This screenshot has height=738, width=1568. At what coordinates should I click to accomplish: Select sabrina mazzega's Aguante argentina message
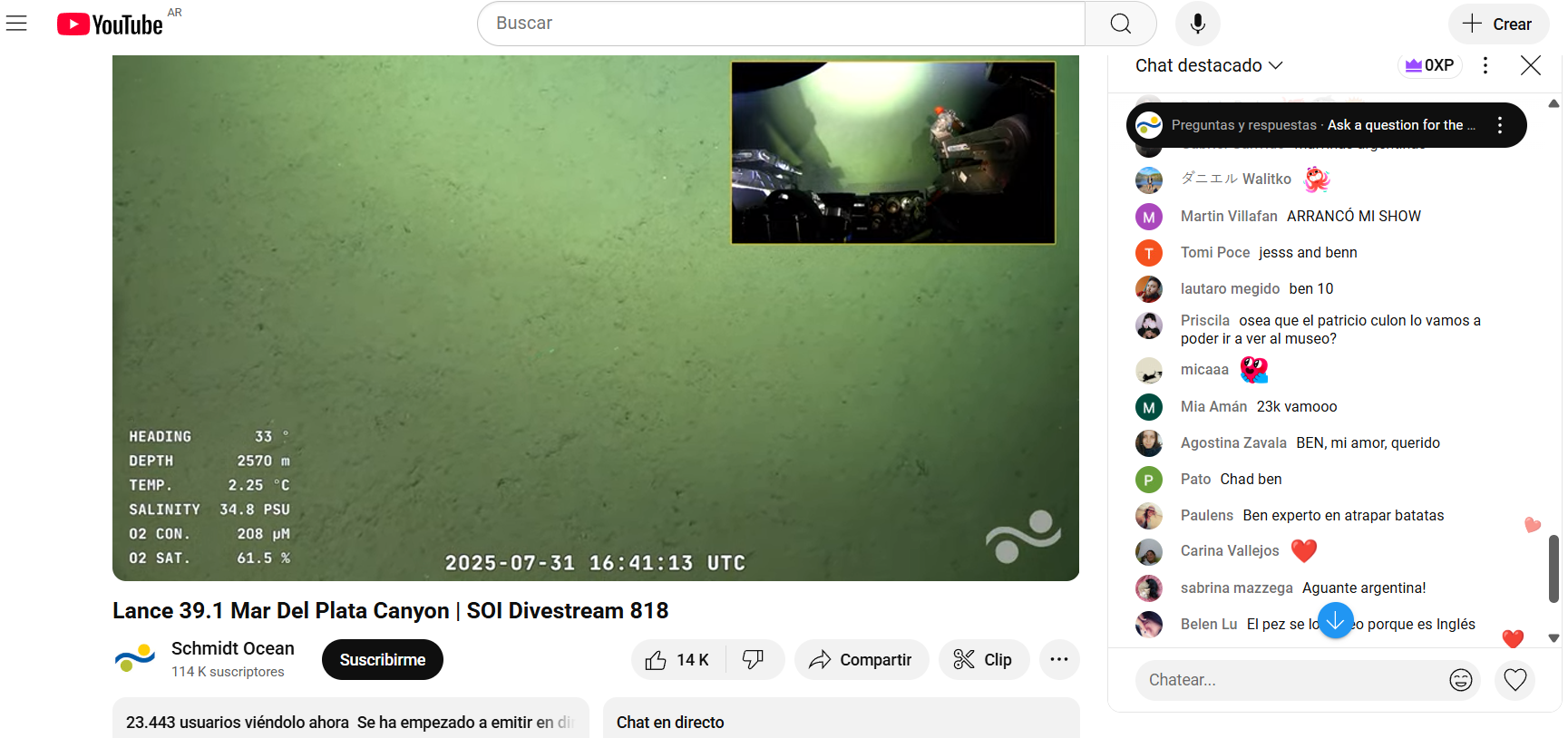tap(1364, 587)
